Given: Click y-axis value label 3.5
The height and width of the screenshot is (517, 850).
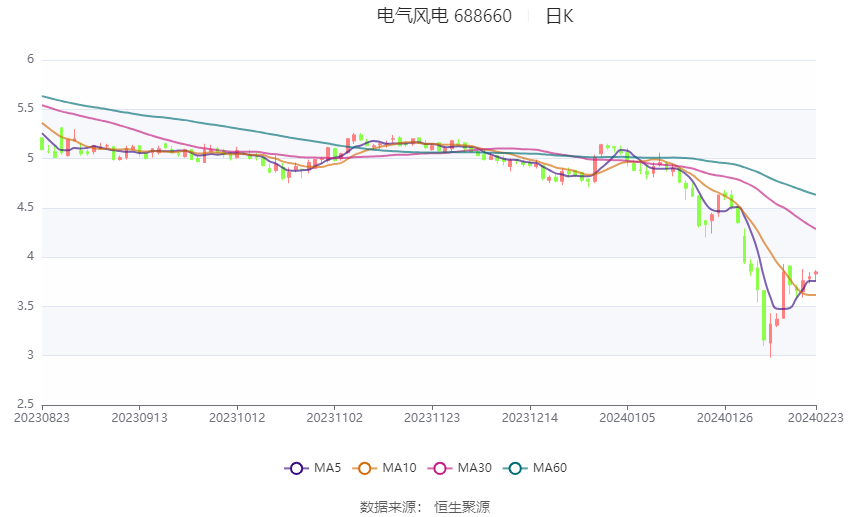Looking at the screenshot, I should pos(25,306).
